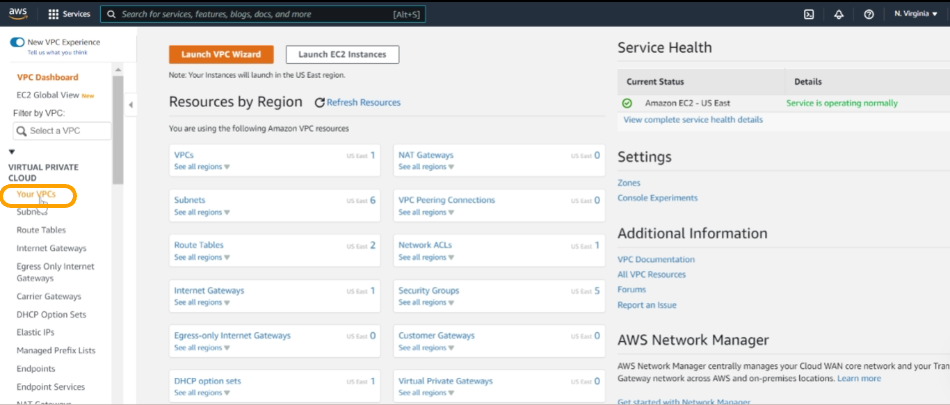
Task: Open the Zones settings link
Action: click(629, 183)
